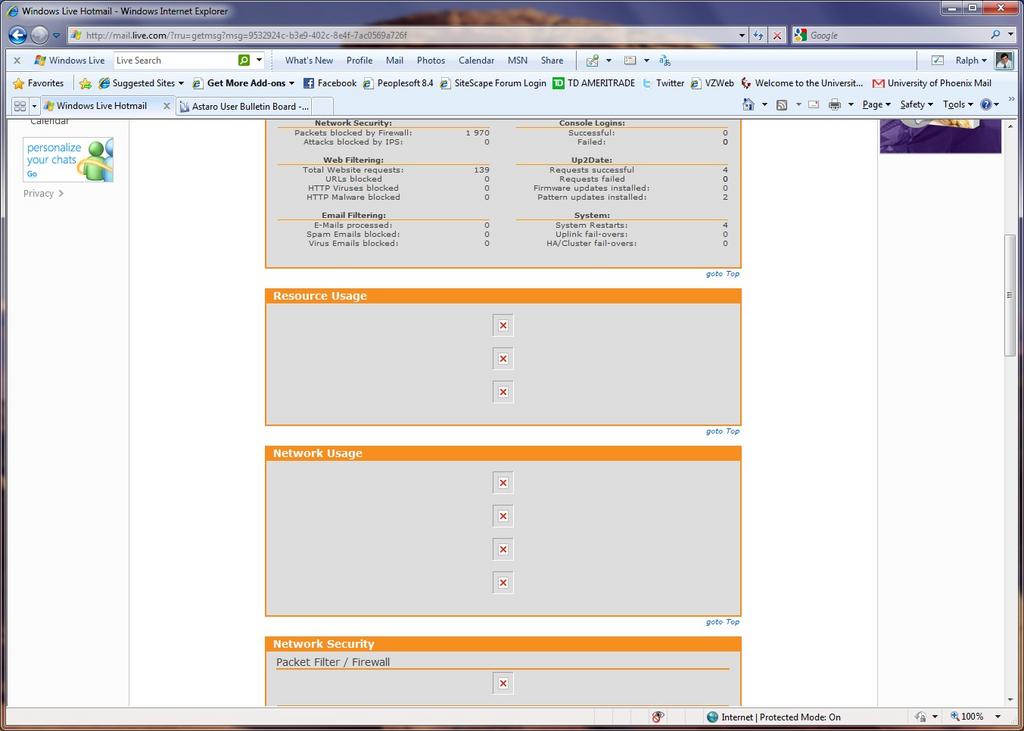Click the scrollbar down arrow
The height and width of the screenshot is (731, 1024).
pyautogui.click(x=1010, y=699)
